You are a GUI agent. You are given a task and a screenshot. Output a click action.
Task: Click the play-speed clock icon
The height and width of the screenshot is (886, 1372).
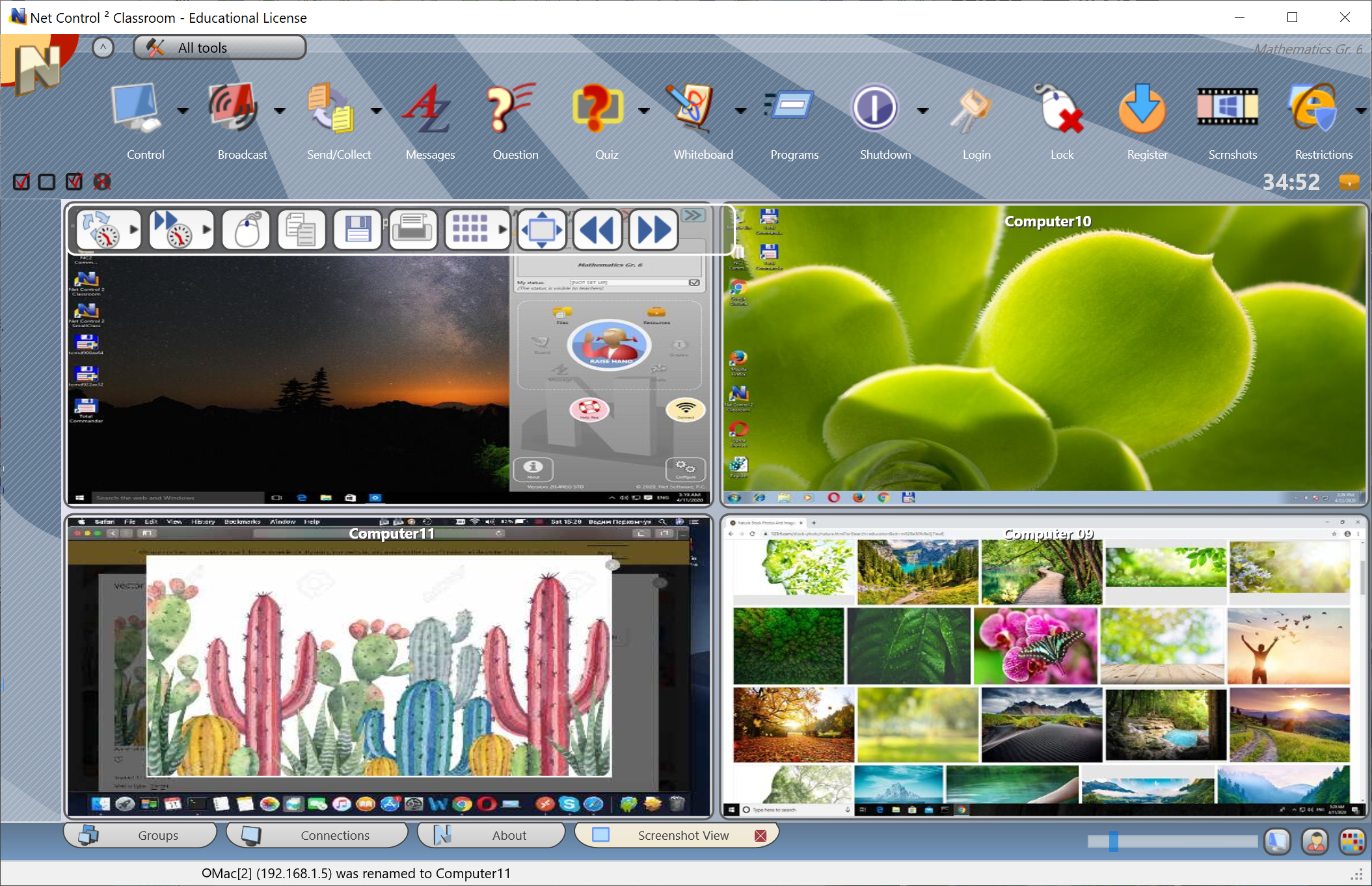[x=174, y=230]
